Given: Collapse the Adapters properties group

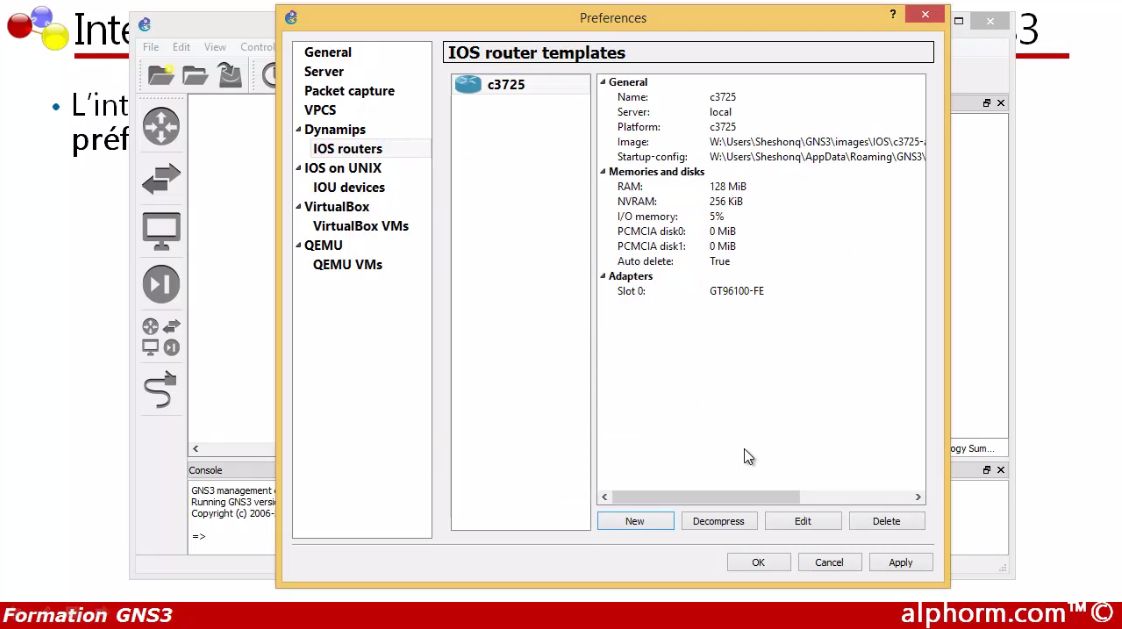Looking at the screenshot, I should 603,276.
